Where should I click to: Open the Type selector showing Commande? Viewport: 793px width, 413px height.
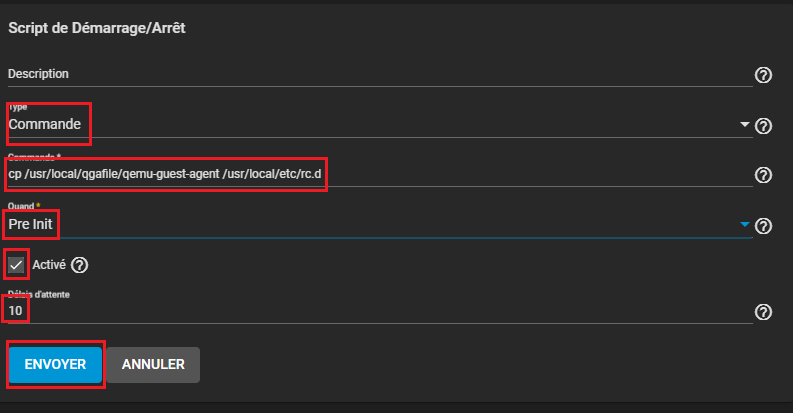pos(370,125)
